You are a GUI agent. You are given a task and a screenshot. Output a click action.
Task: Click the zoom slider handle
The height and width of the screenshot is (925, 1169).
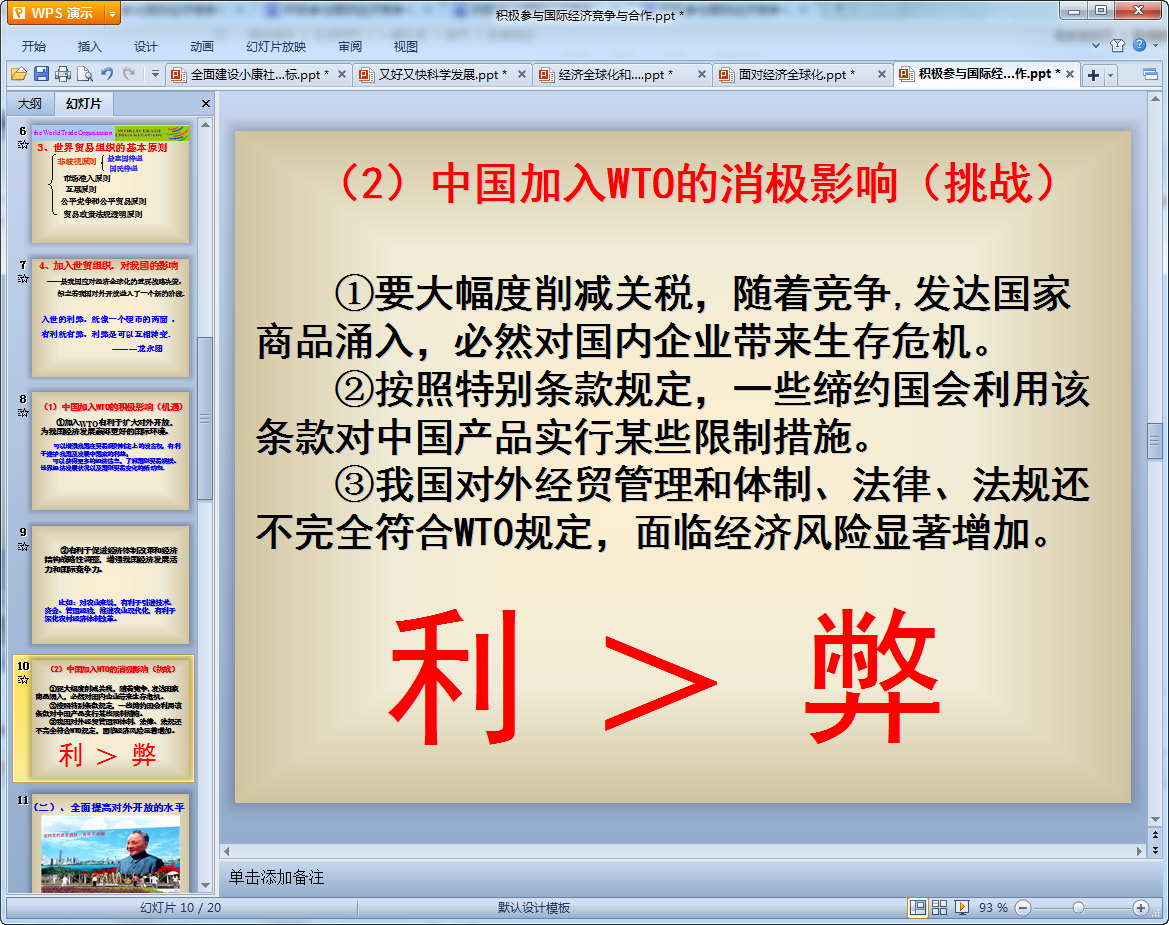pyautogui.click(x=1078, y=908)
